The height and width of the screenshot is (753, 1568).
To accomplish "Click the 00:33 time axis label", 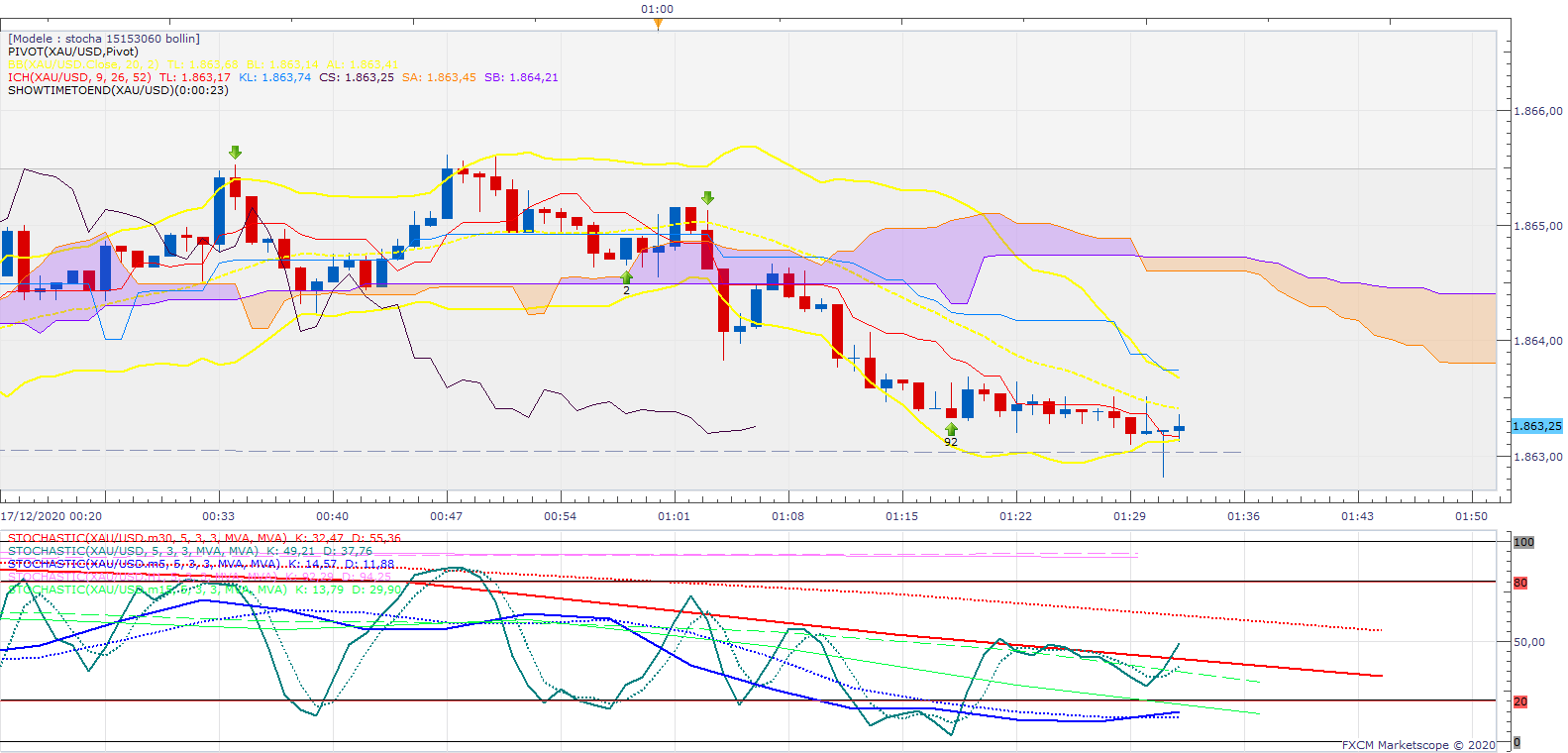I will 219,516.
